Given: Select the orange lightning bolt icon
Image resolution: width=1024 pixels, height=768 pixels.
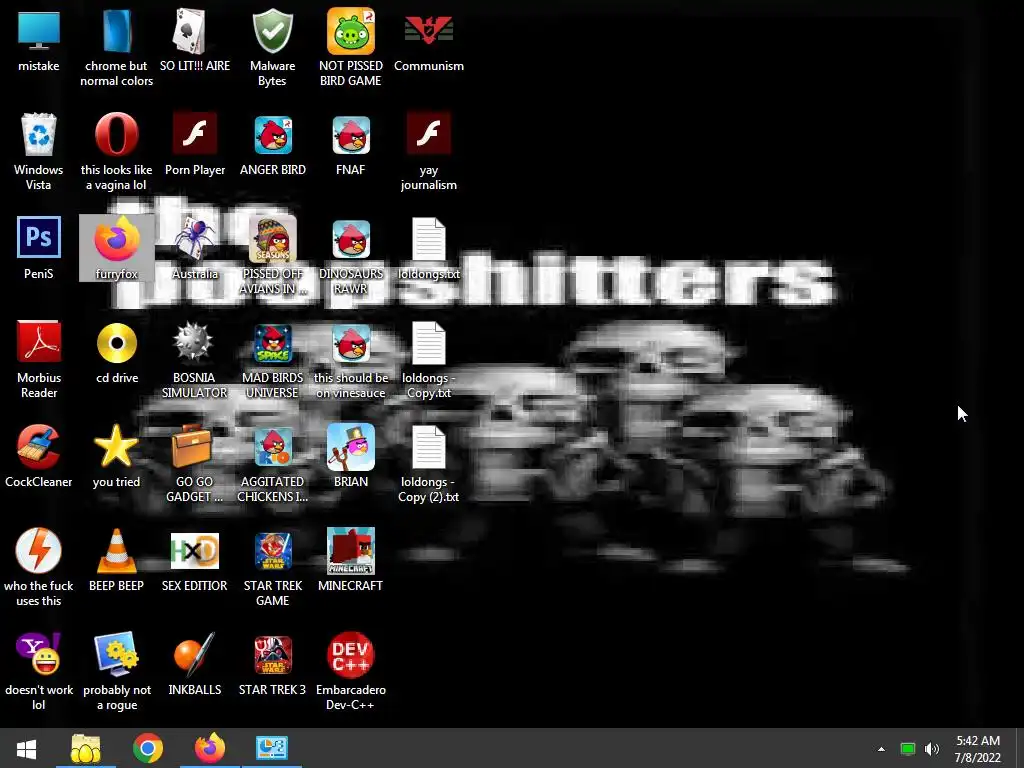Looking at the screenshot, I should click(x=39, y=551).
